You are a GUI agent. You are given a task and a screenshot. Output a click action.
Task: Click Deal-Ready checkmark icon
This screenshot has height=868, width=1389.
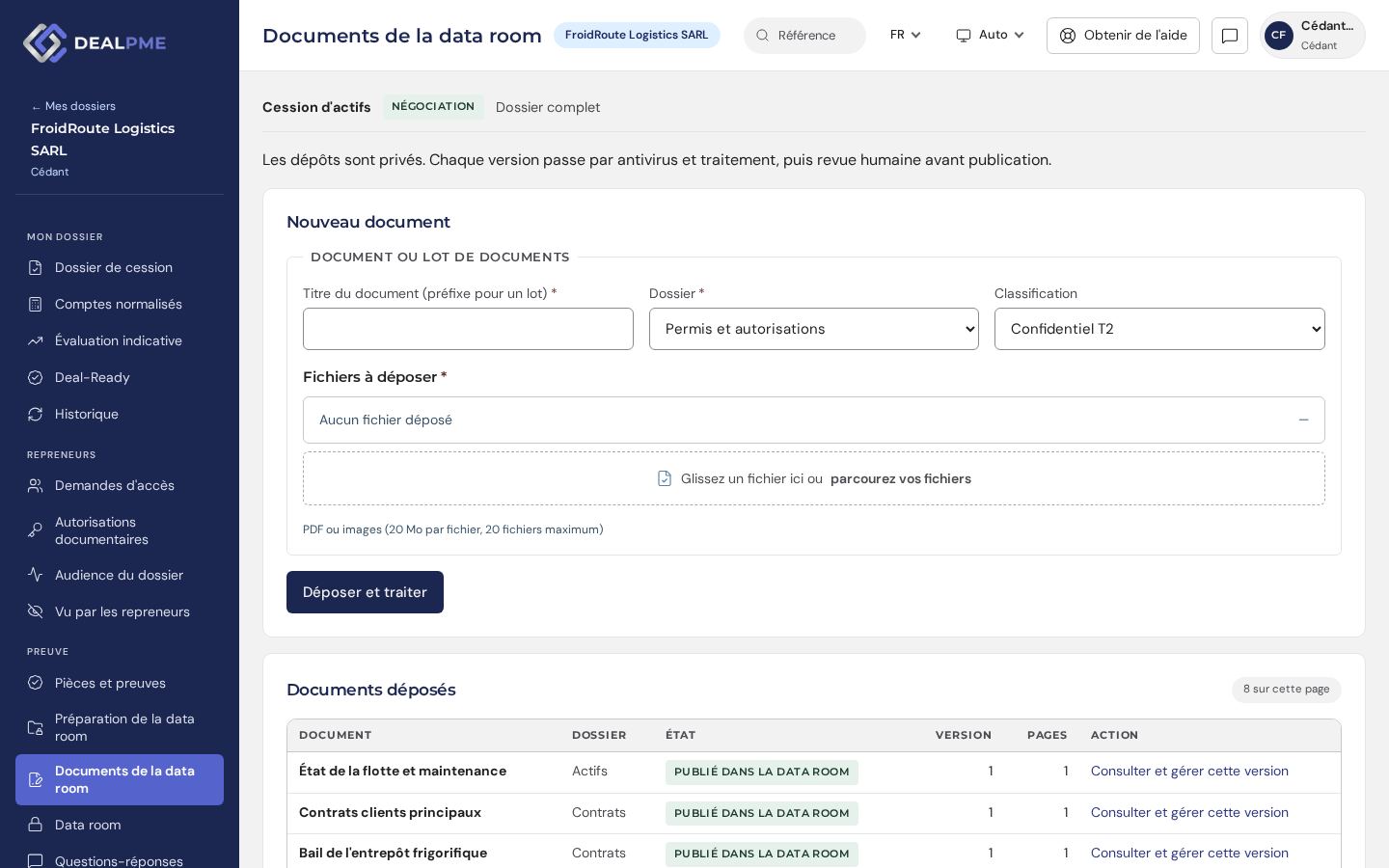click(36, 377)
